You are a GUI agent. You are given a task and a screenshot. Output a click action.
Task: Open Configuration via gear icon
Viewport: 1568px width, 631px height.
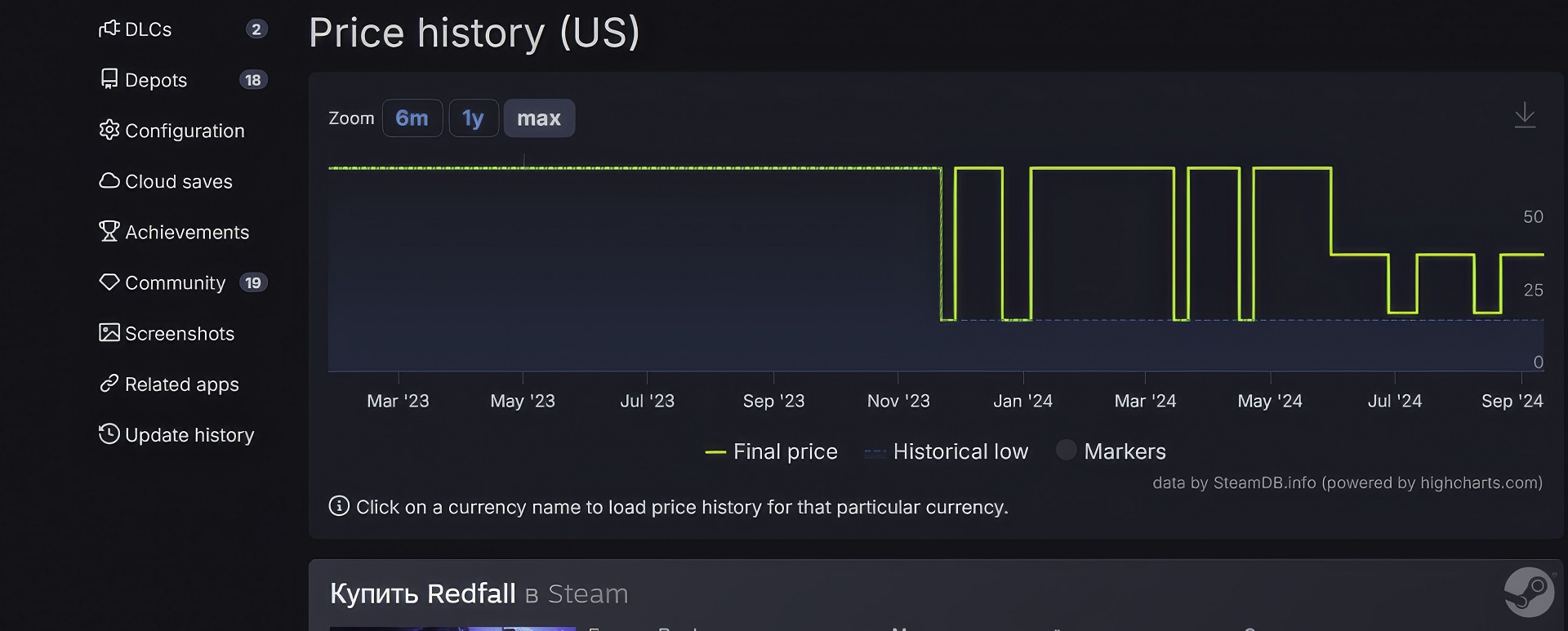(109, 130)
